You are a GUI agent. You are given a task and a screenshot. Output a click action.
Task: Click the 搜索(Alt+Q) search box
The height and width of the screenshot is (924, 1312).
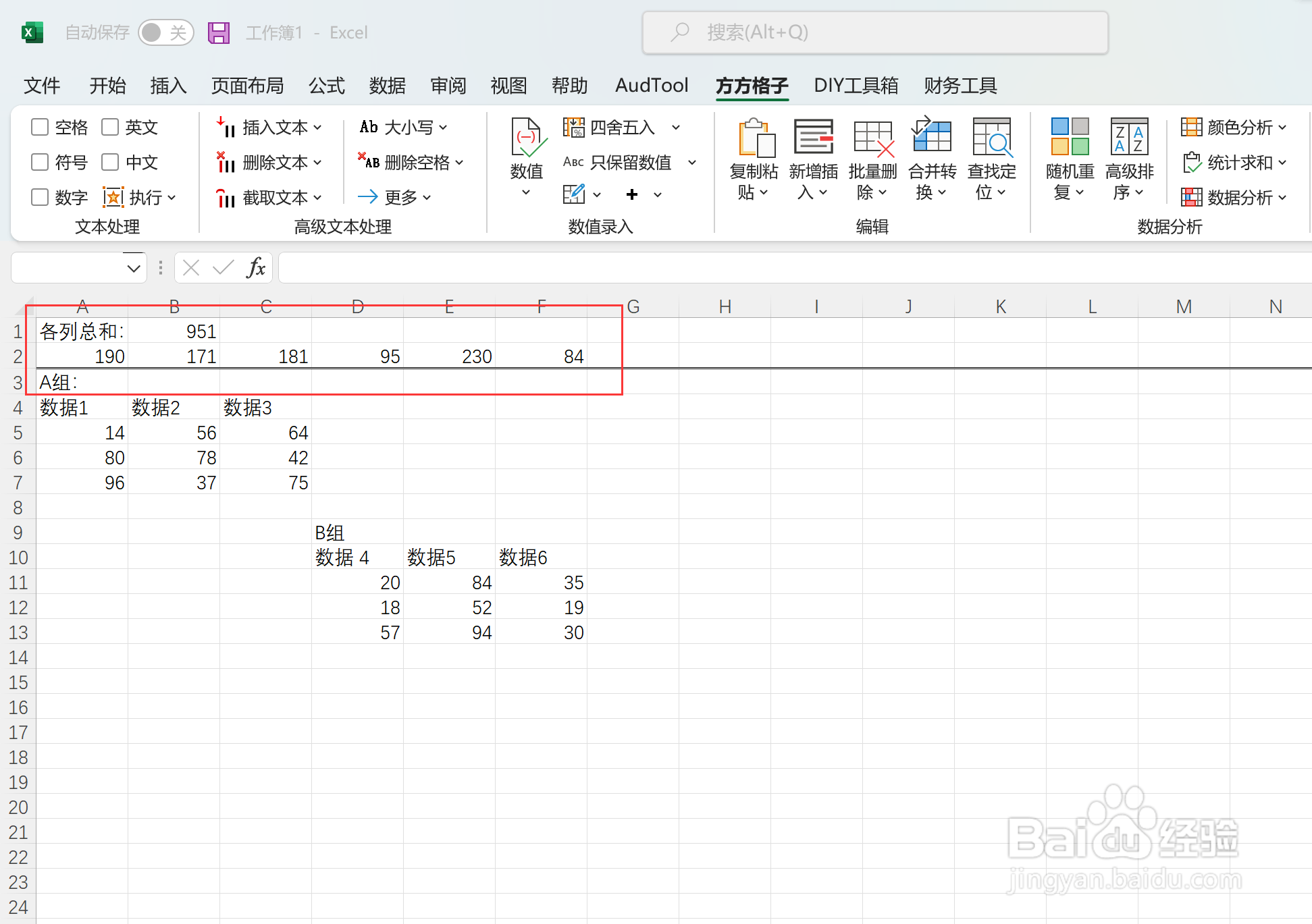[x=874, y=32]
